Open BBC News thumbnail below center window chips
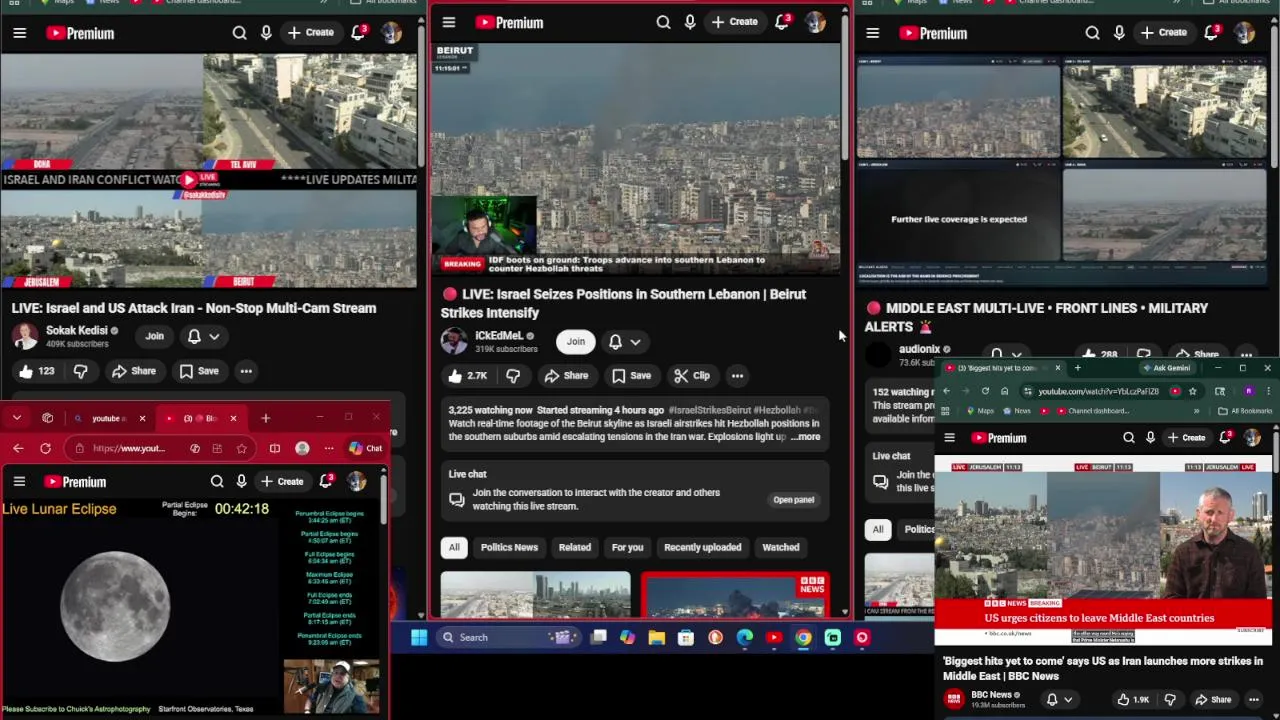1280x720 pixels. (x=735, y=595)
